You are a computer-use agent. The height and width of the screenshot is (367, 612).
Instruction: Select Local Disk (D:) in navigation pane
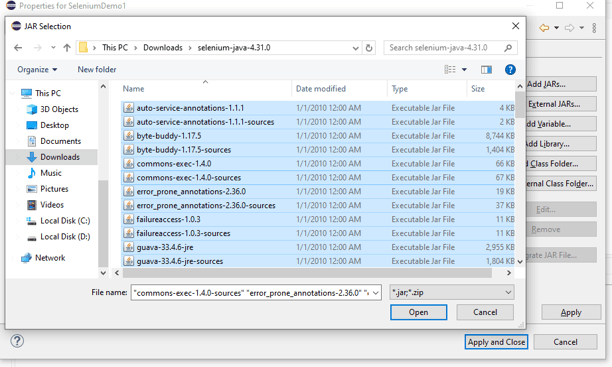[x=65, y=237]
